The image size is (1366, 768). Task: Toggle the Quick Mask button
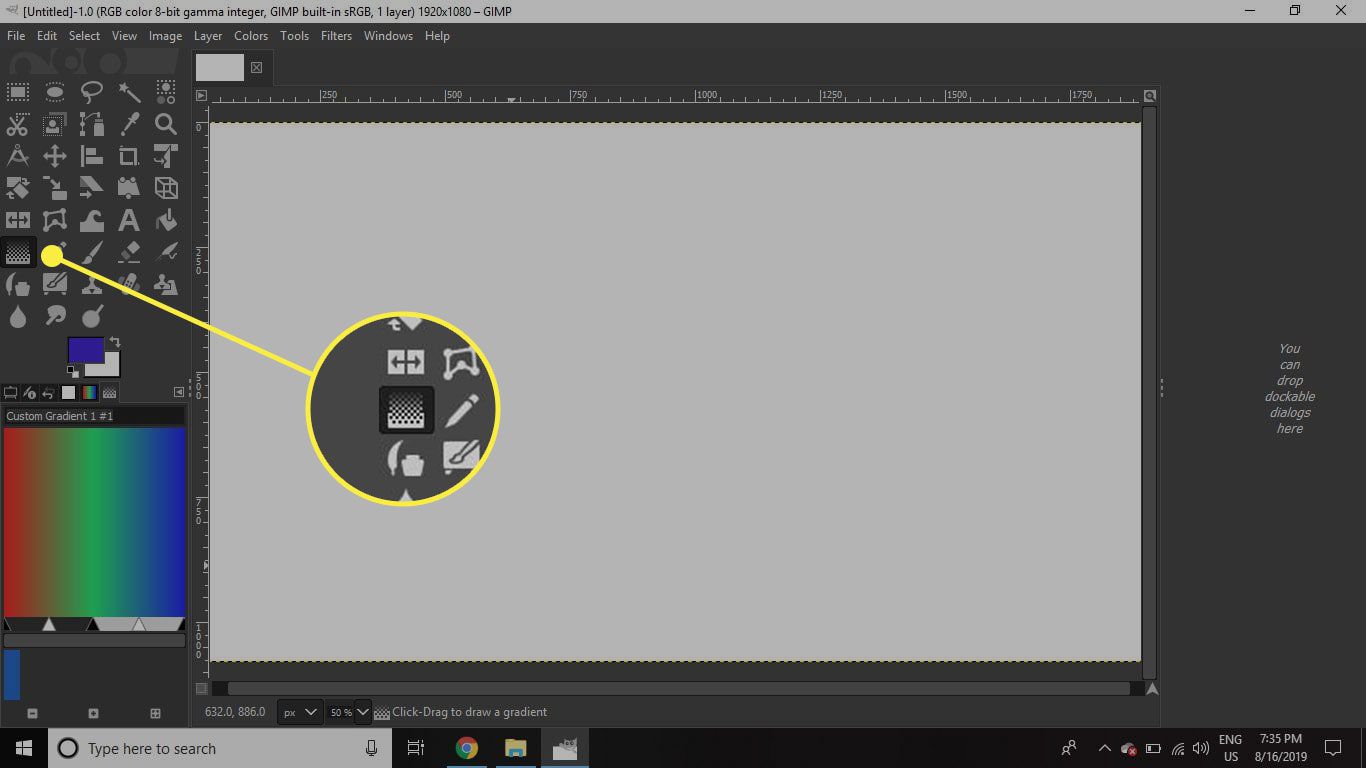[x=201, y=688]
